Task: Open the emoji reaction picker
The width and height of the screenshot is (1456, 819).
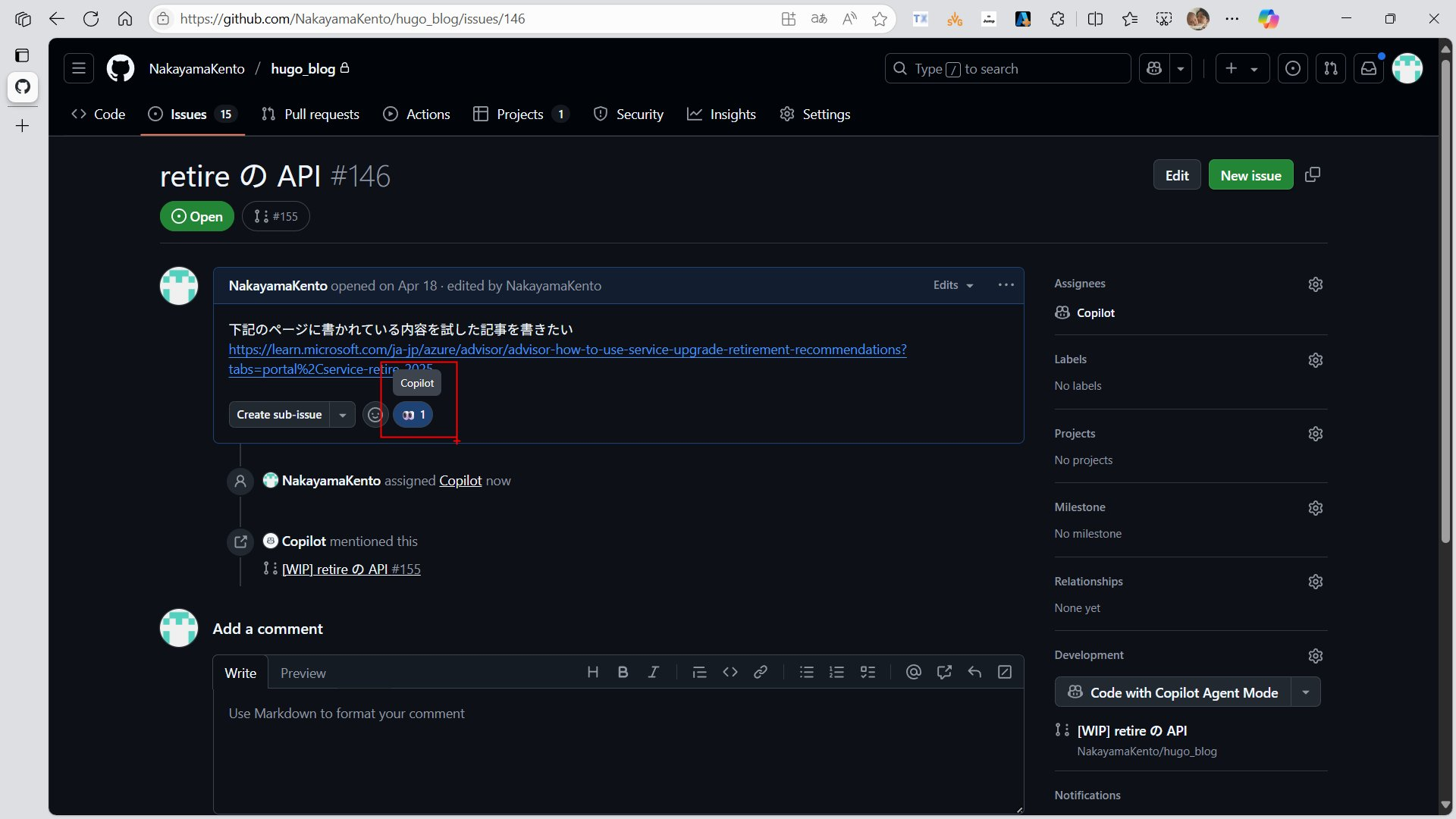Action: click(375, 415)
